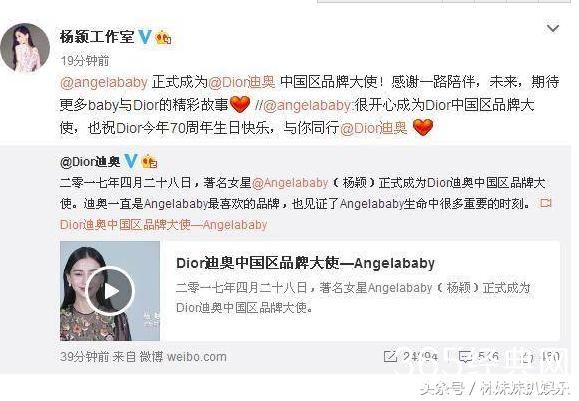Screen dimensions: 579x401
Task: Open @Angelababy mention in Dior's quoted post
Action: coord(290,183)
